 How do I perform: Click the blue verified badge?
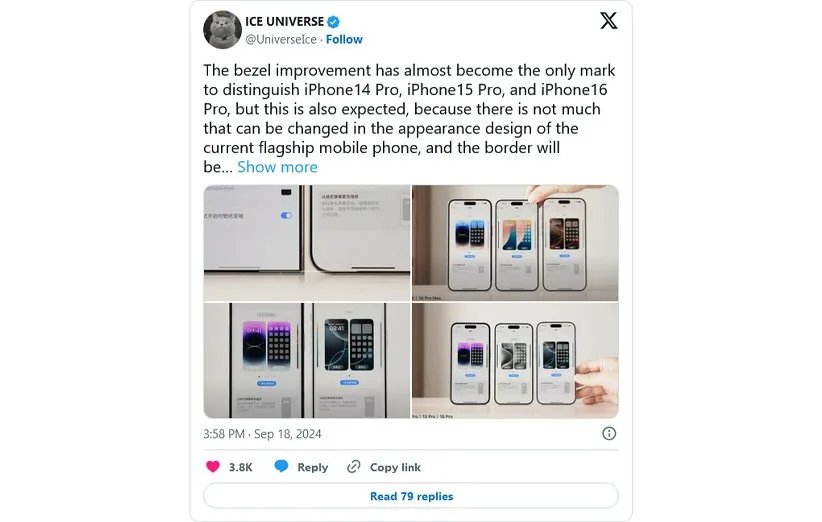tap(333, 22)
